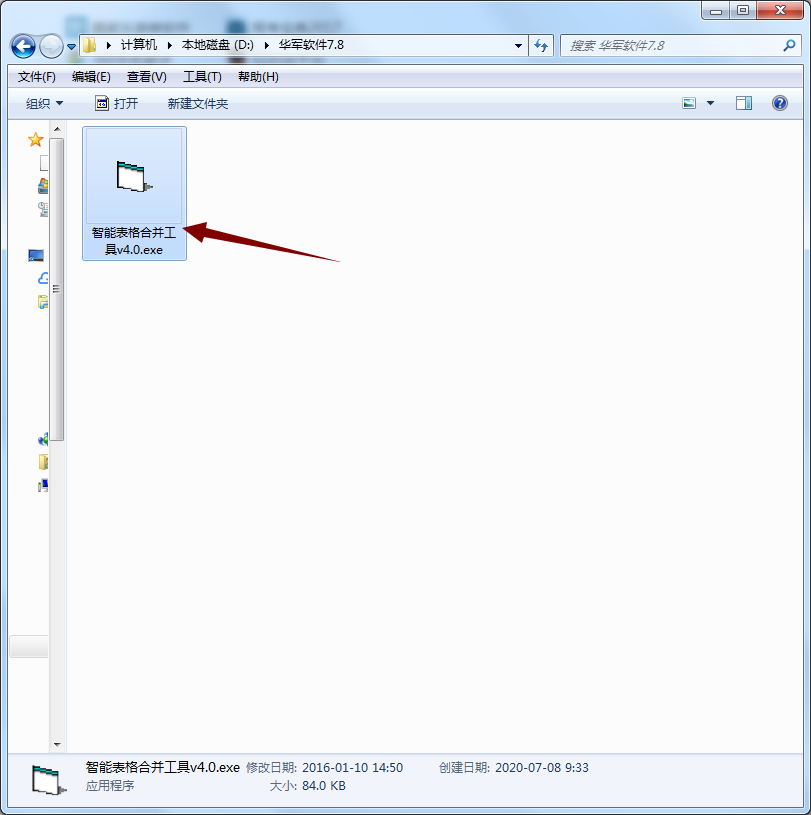This screenshot has width=811, height=815.
Task: Select the 智能表格合并工具v4.0.exe file icon
Action: [134, 177]
